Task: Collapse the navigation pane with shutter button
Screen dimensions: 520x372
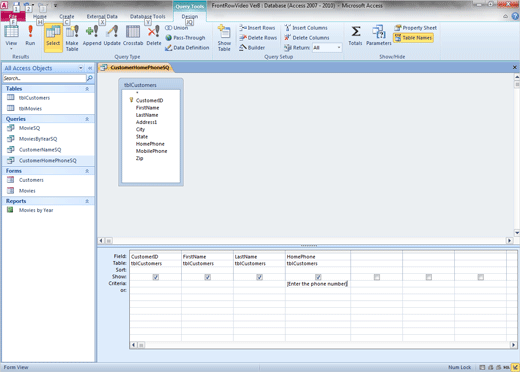Action: (x=90, y=68)
